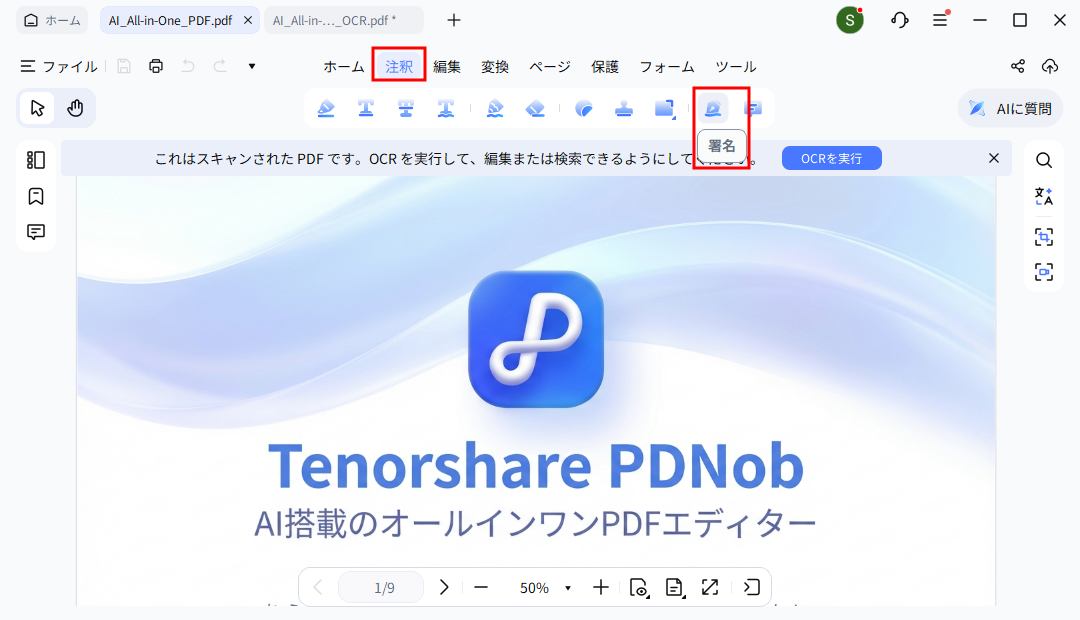Redo the last action

pyautogui.click(x=220, y=66)
